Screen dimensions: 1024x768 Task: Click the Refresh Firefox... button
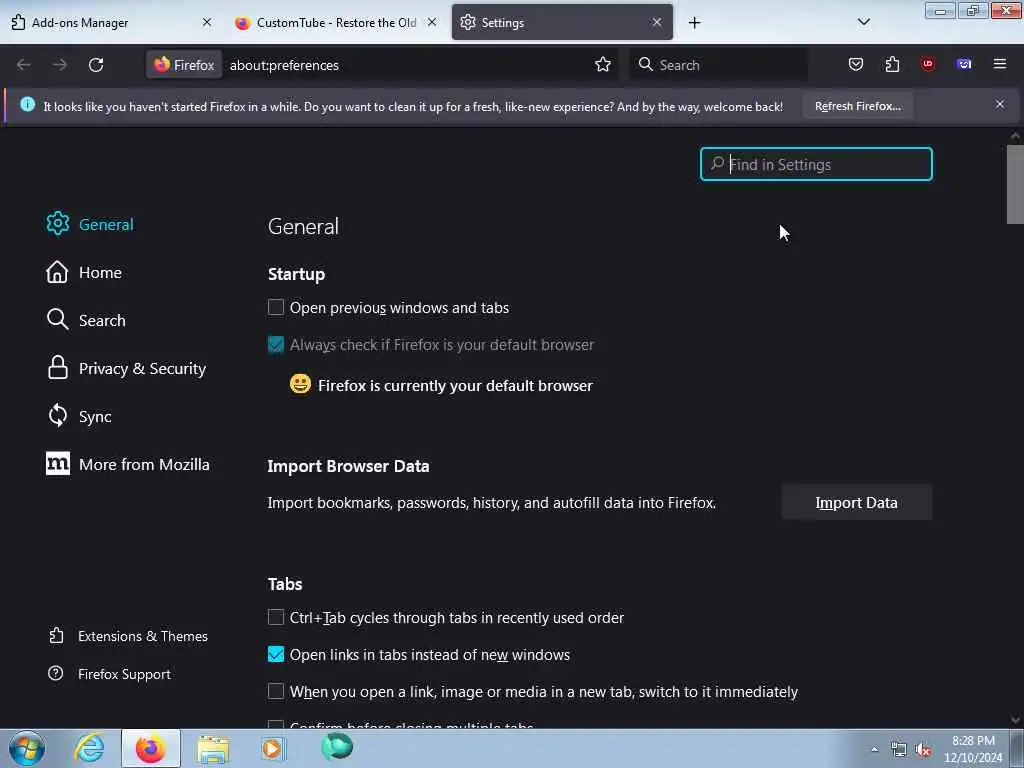point(857,106)
